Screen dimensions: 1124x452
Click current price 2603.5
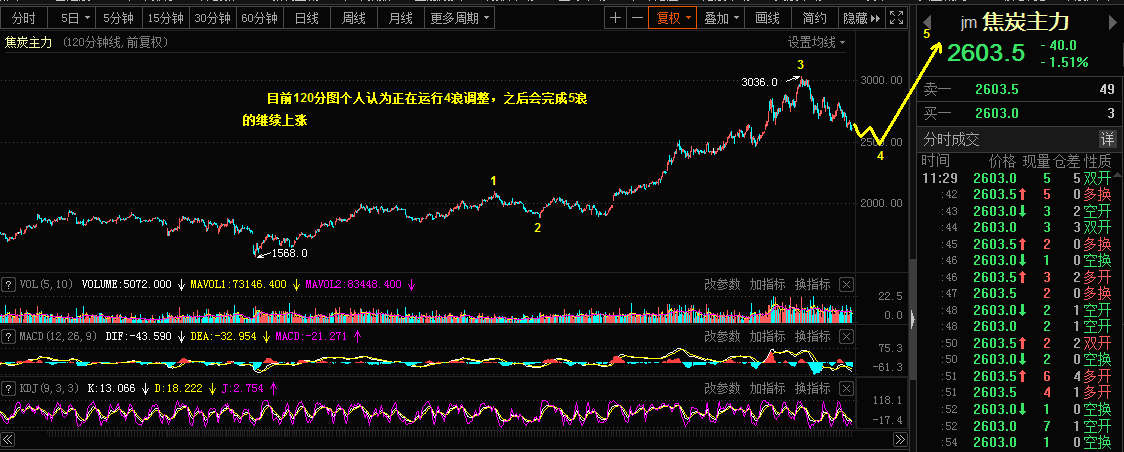tap(986, 53)
